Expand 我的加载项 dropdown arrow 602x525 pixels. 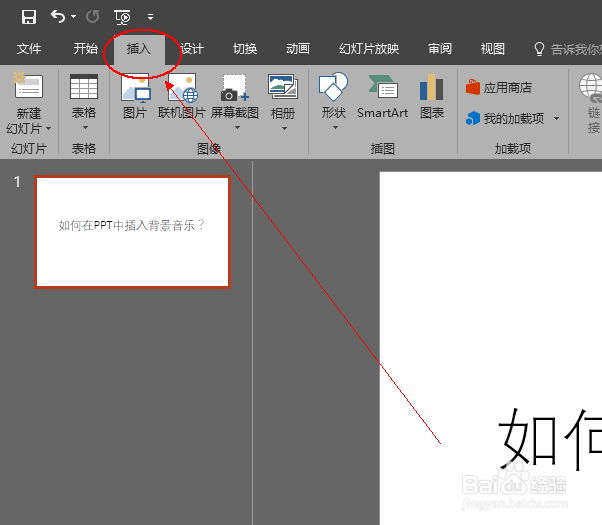coord(556,118)
